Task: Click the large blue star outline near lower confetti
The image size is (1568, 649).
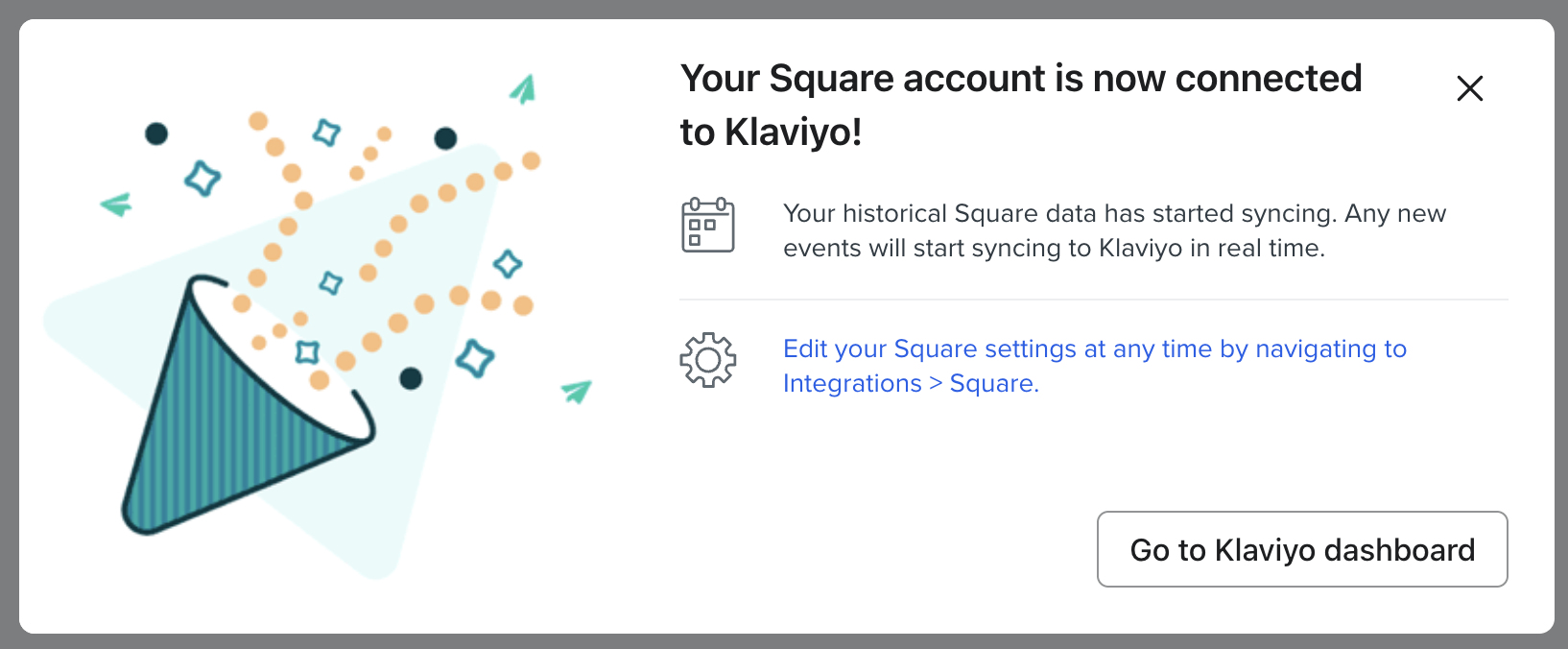Action: coord(475,358)
